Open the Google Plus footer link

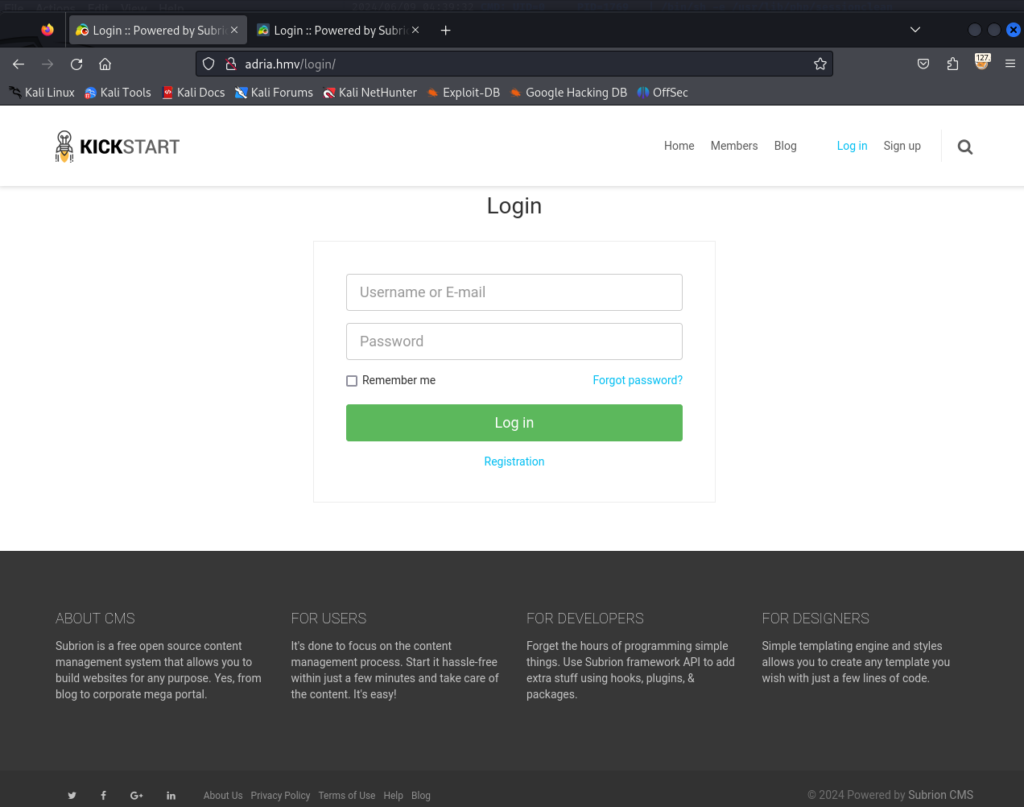[136, 795]
